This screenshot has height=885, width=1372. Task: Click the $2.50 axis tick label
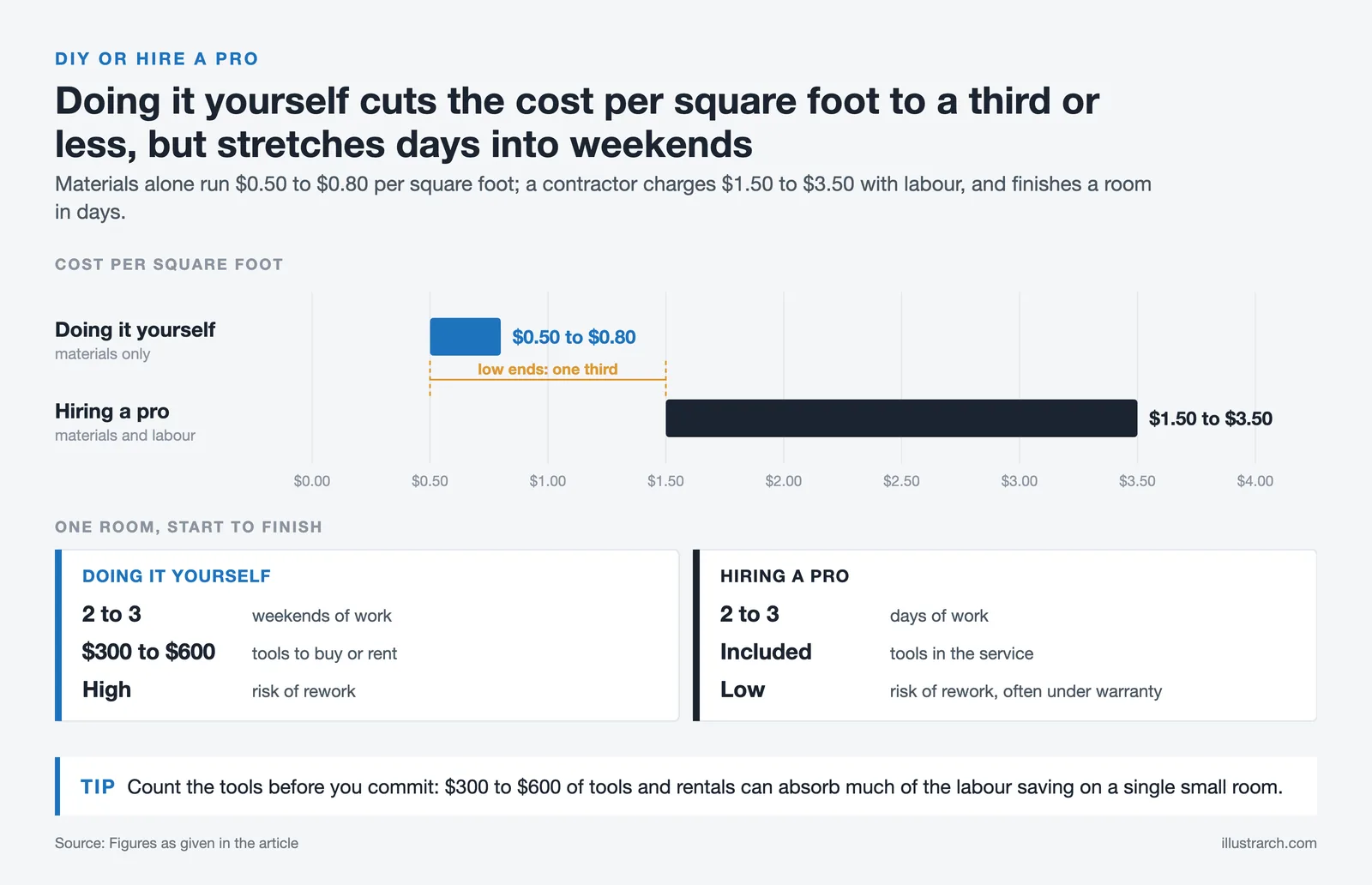tap(901, 481)
